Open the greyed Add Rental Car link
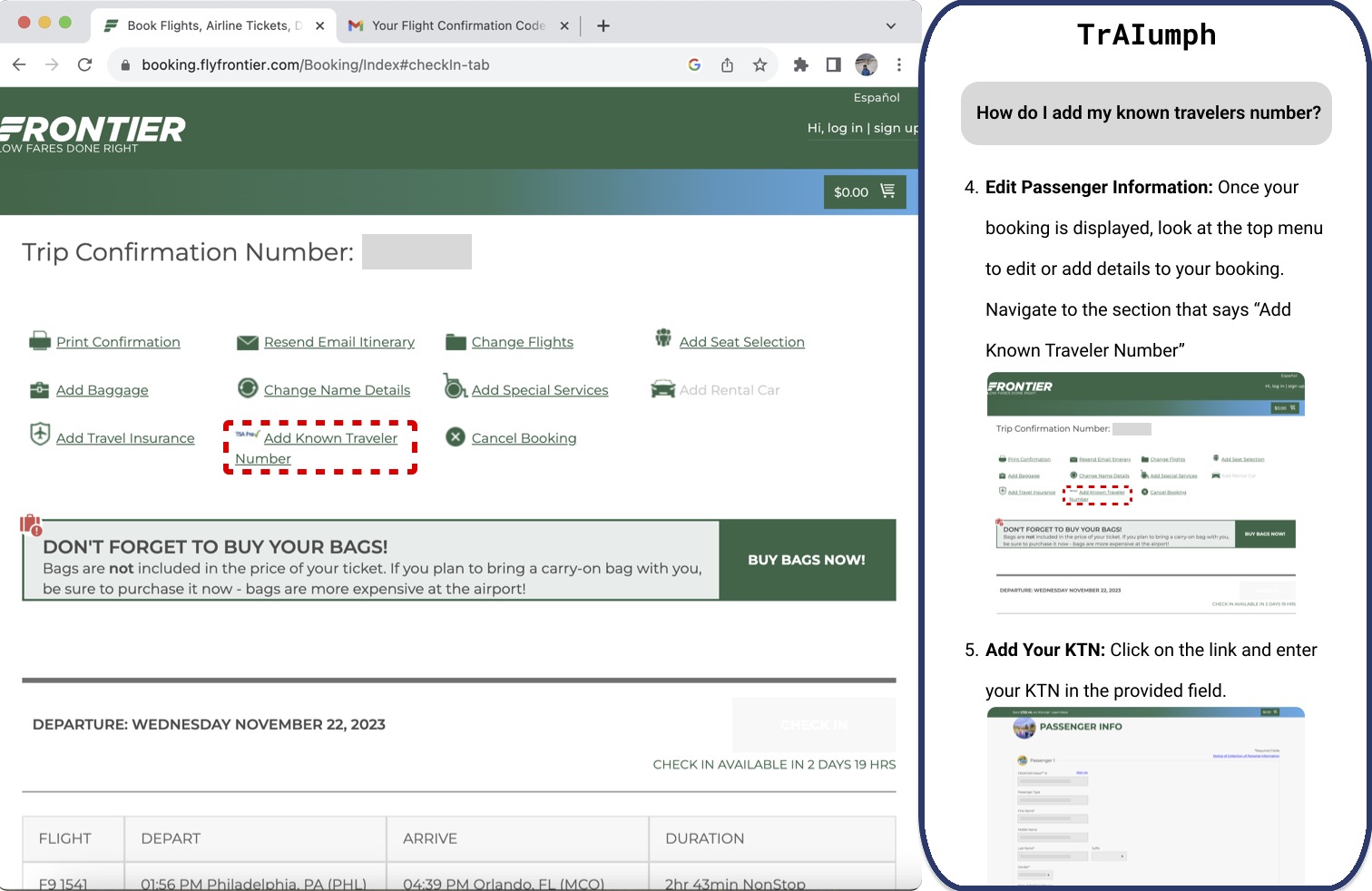The height and width of the screenshot is (891, 1372). (730, 390)
